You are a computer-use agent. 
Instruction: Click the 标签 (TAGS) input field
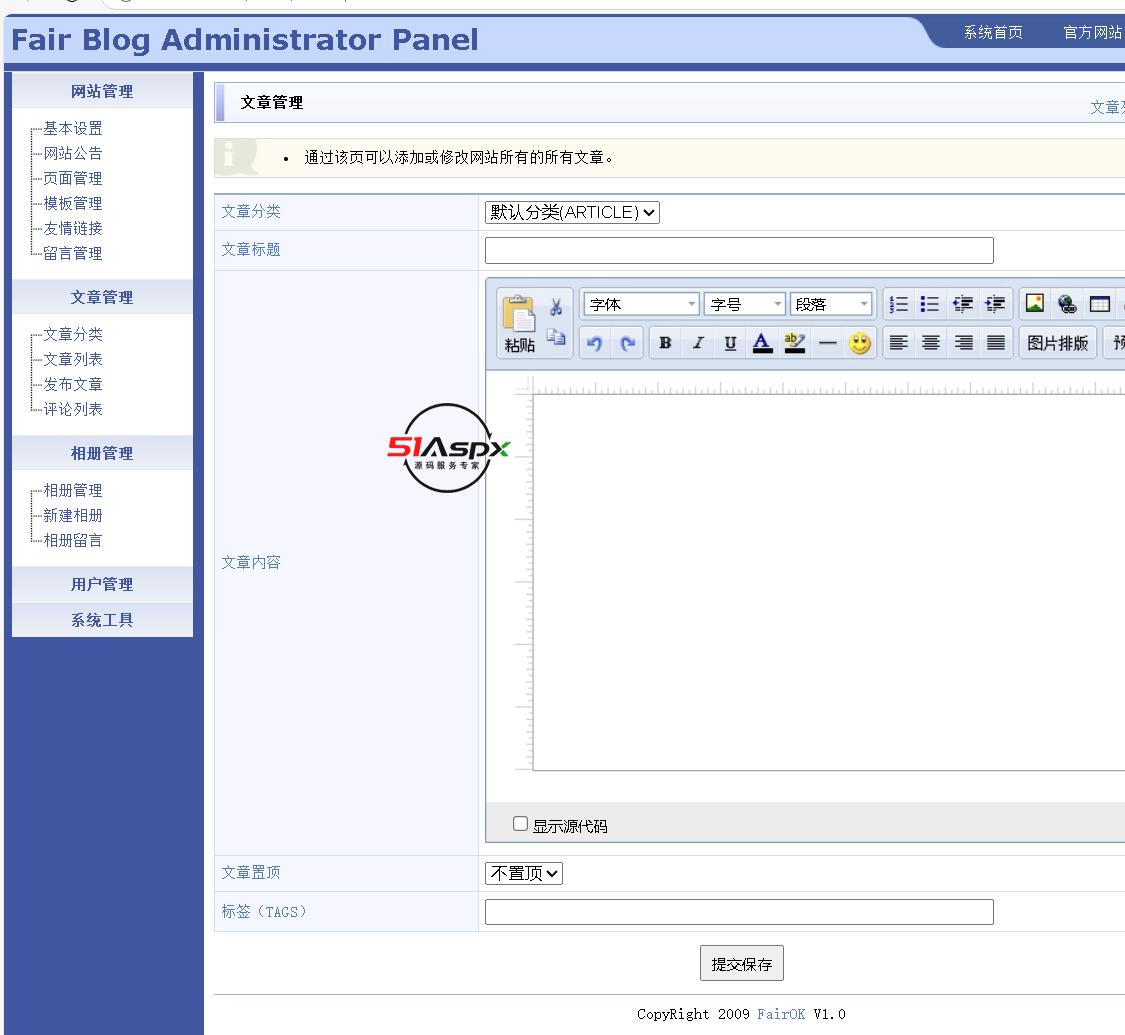(739, 912)
